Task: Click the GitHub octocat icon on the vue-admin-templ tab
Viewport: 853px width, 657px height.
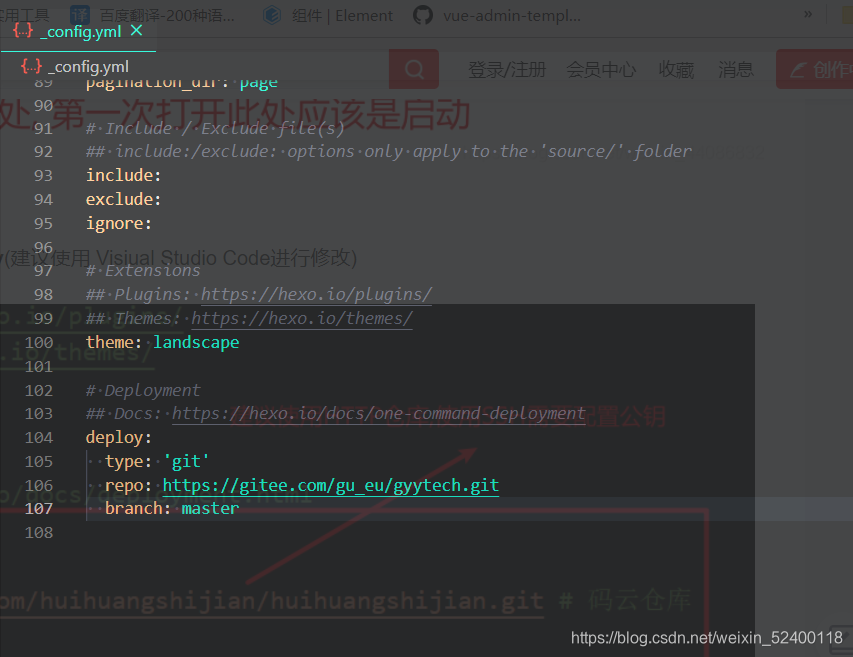Action: tap(421, 15)
